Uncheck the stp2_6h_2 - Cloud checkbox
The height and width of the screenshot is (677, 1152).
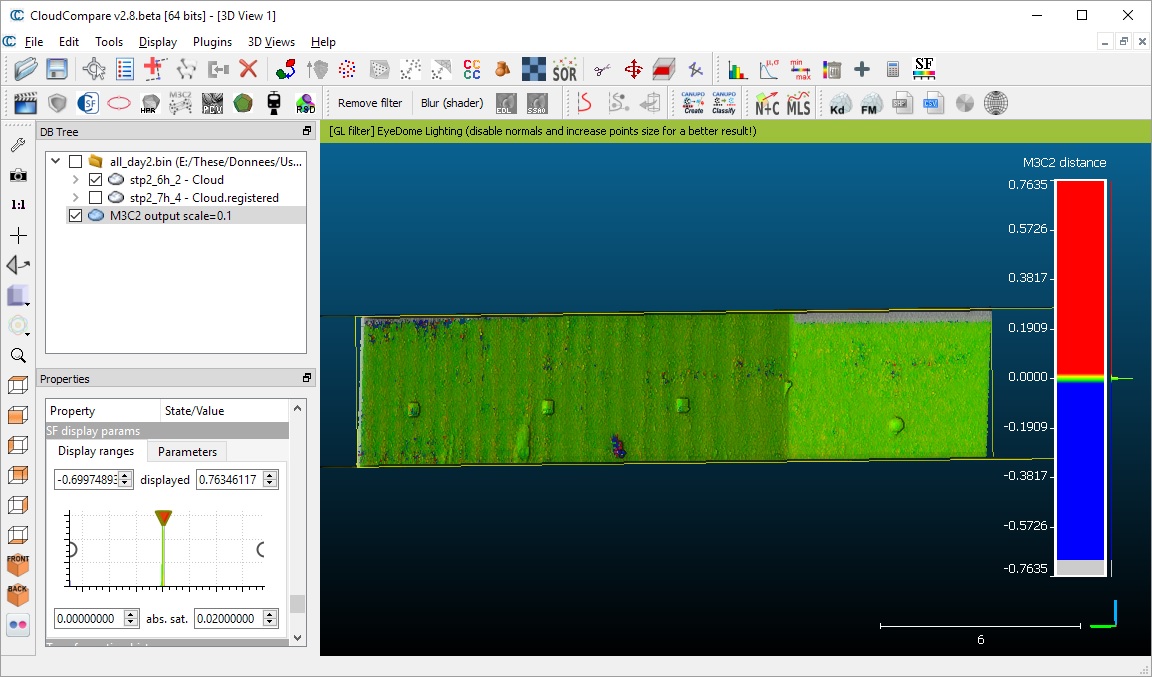(96, 180)
